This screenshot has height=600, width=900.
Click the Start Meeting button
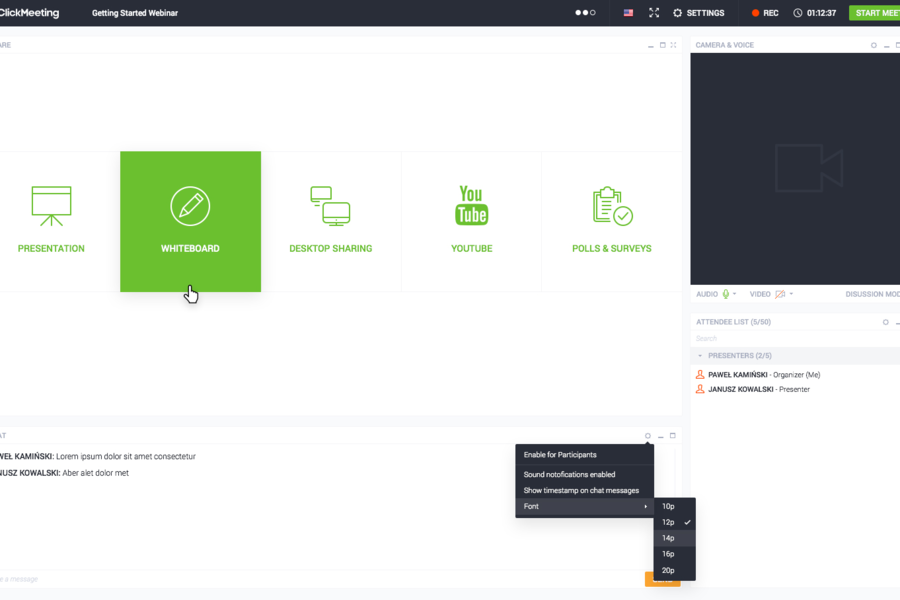874,13
